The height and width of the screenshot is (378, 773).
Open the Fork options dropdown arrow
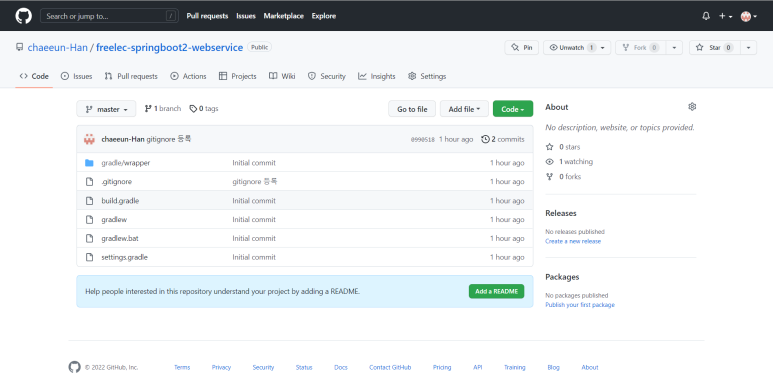click(674, 48)
